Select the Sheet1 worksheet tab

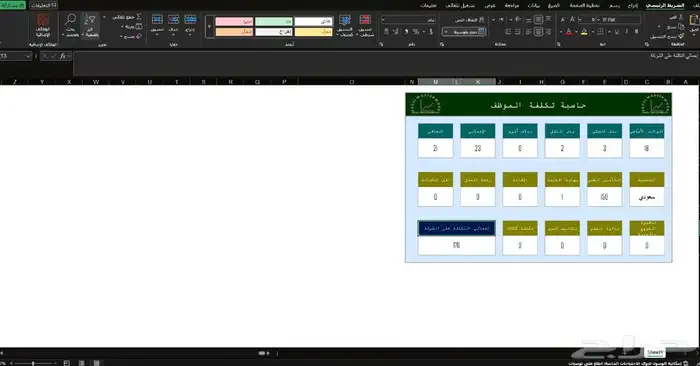click(655, 353)
